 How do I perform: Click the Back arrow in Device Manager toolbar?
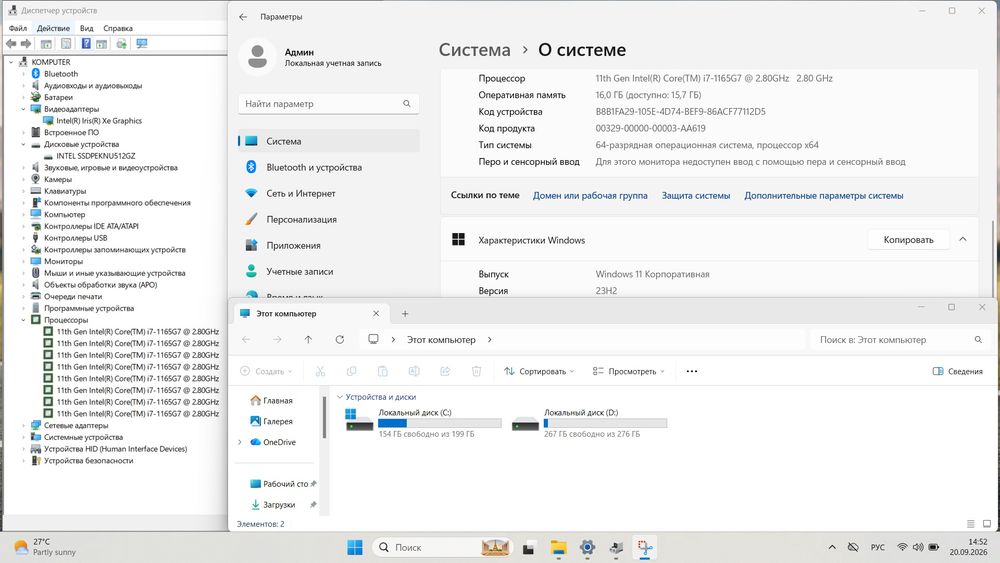(11, 43)
